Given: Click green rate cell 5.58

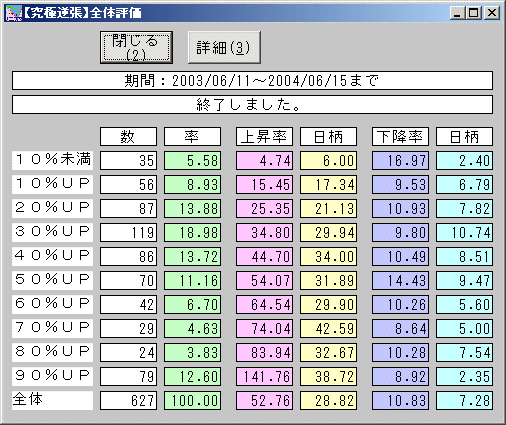Looking at the screenshot, I should [x=192, y=160].
